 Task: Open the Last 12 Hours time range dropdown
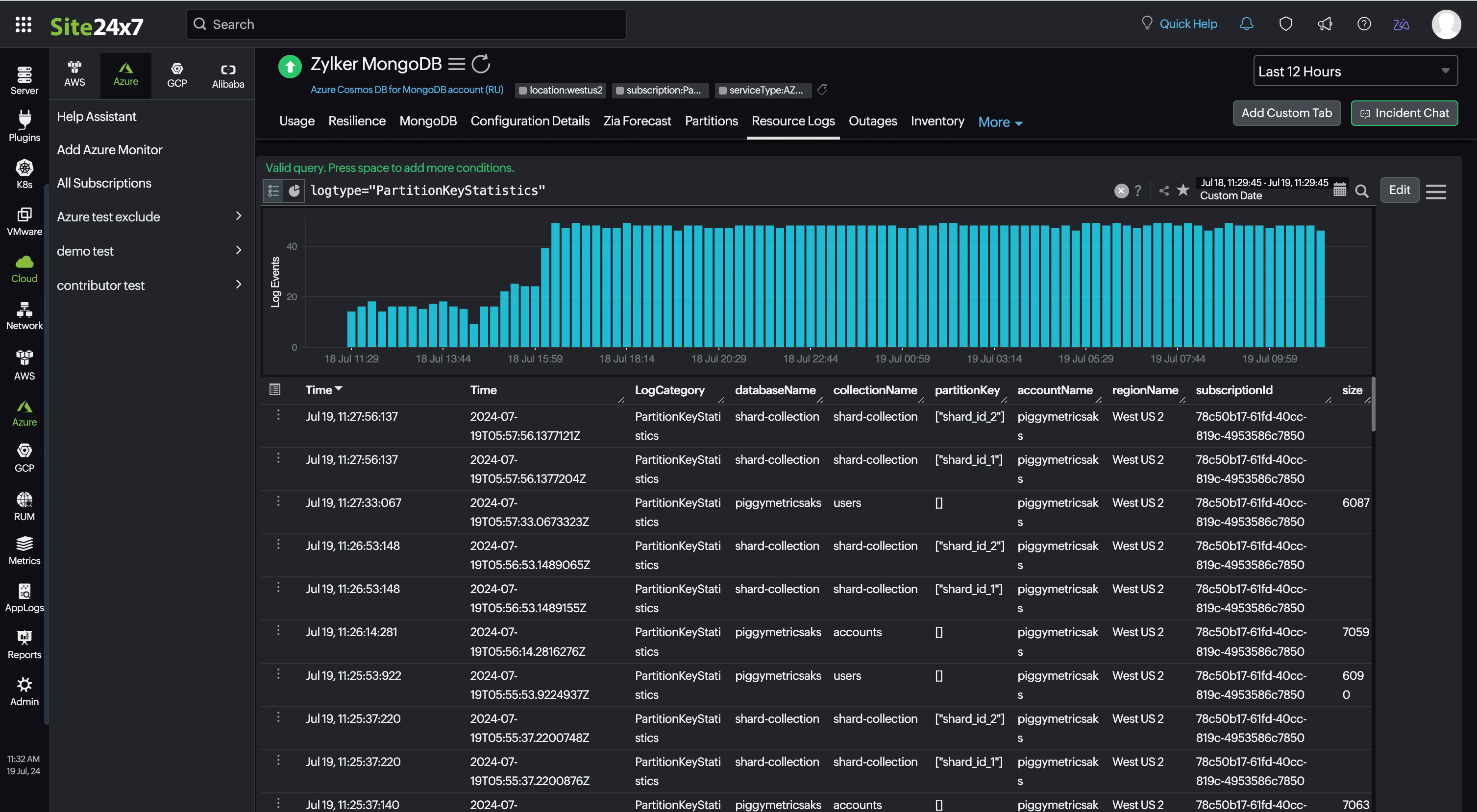[x=1355, y=71]
